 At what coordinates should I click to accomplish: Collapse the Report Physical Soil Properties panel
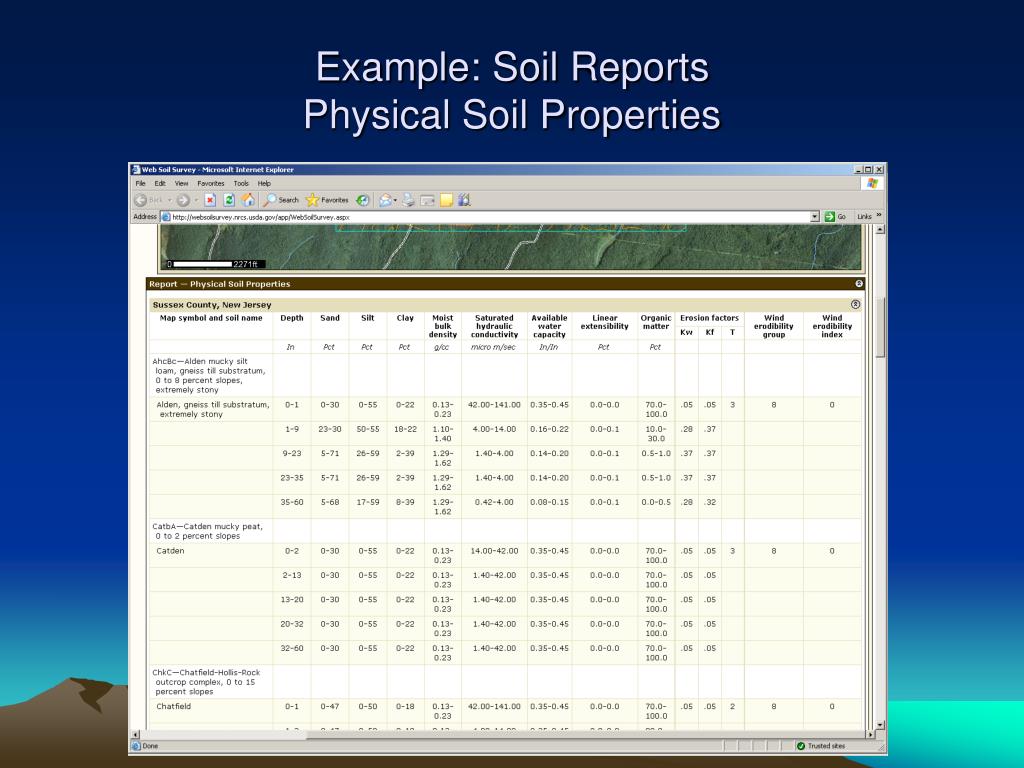click(859, 283)
